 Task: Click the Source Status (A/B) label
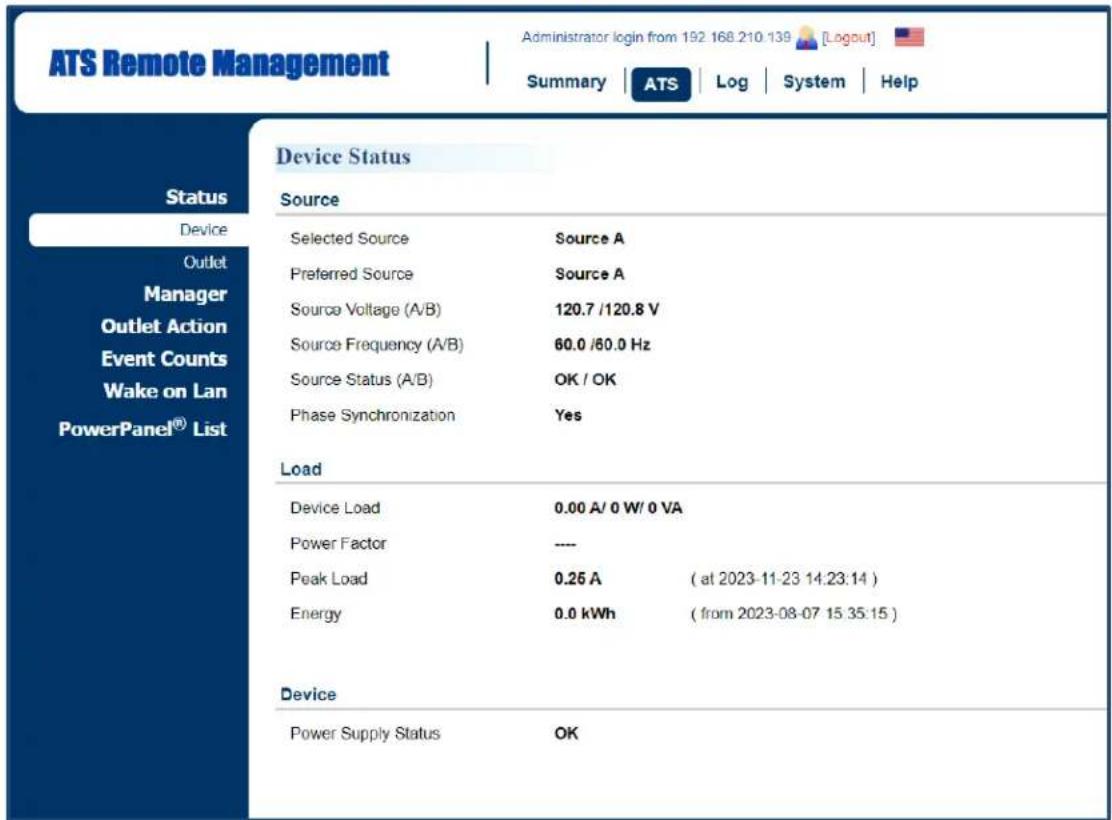click(361, 379)
